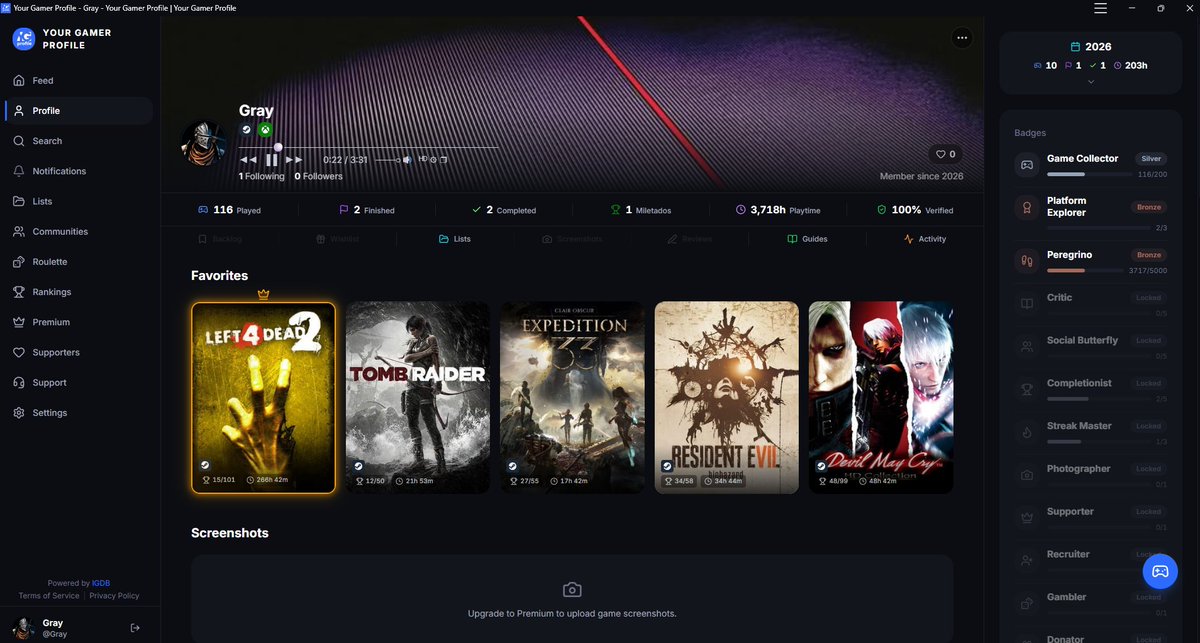The width and height of the screenshot is (1200, 643).
Task: Click the hamburger menu in title bar
Action: coord(1100,8)
